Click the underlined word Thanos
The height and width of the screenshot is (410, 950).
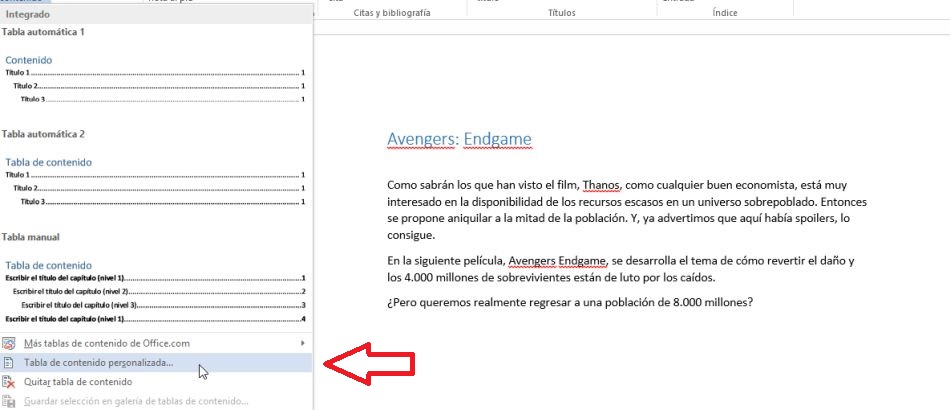pos(603,185)
